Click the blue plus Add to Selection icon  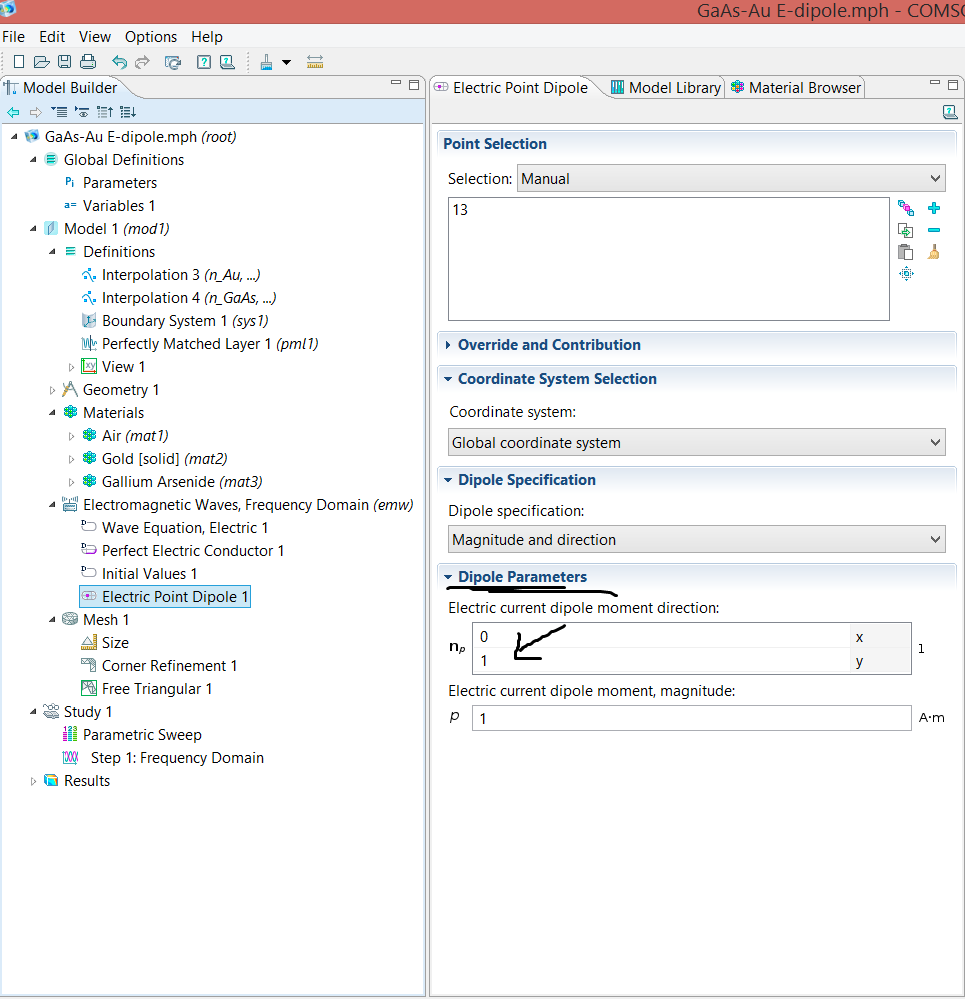(934, 208)
